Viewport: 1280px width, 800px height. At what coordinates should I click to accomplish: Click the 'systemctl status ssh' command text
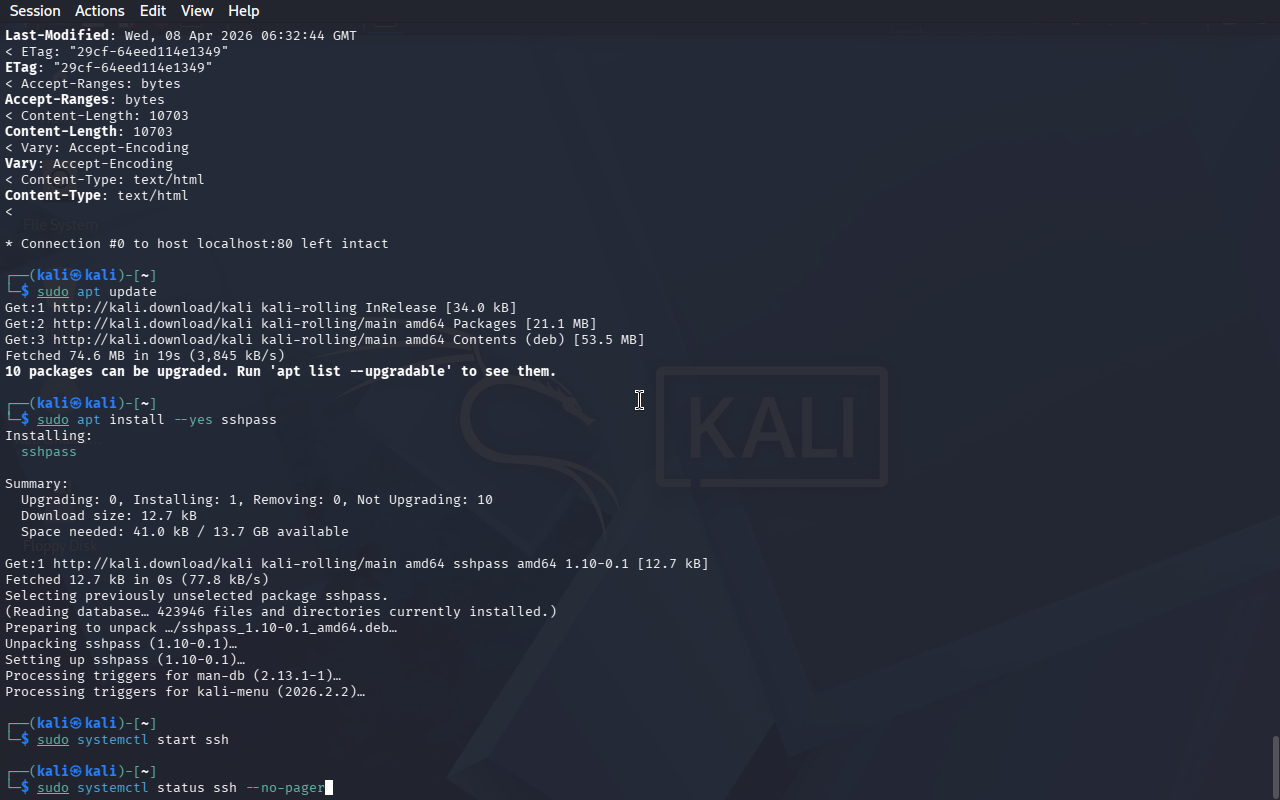pos(157,787)
